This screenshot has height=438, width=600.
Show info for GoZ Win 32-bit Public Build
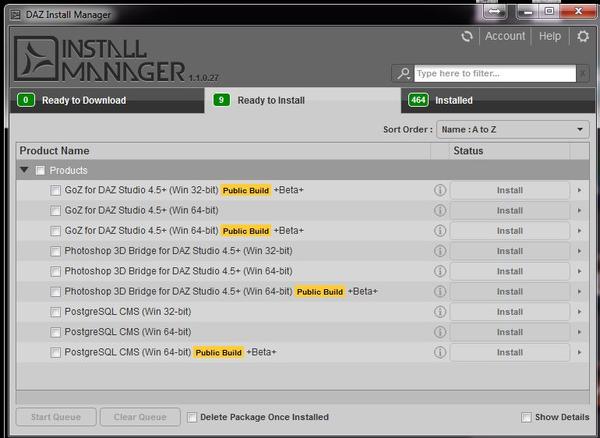click(440, 190)
